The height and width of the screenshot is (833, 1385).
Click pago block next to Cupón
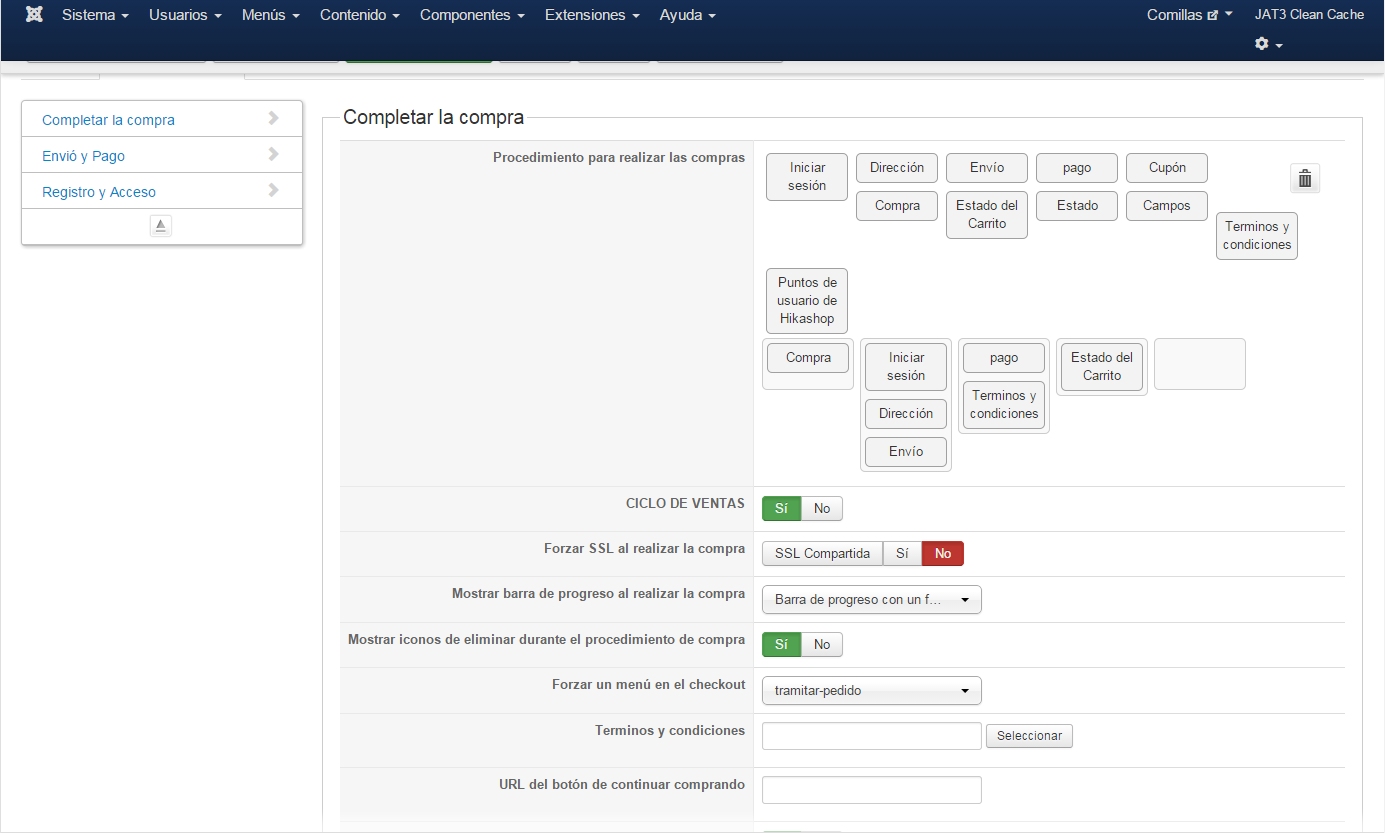[x=1077, y=167]
